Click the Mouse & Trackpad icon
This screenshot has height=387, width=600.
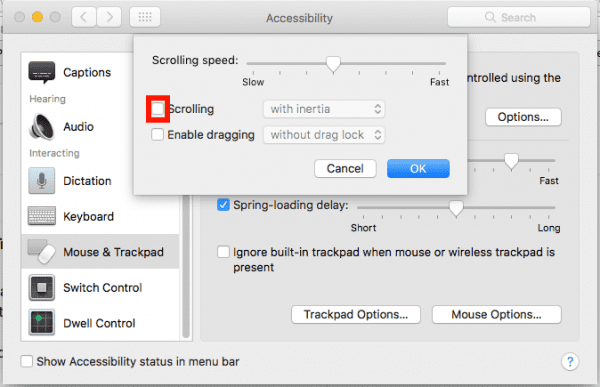point(41,251)
